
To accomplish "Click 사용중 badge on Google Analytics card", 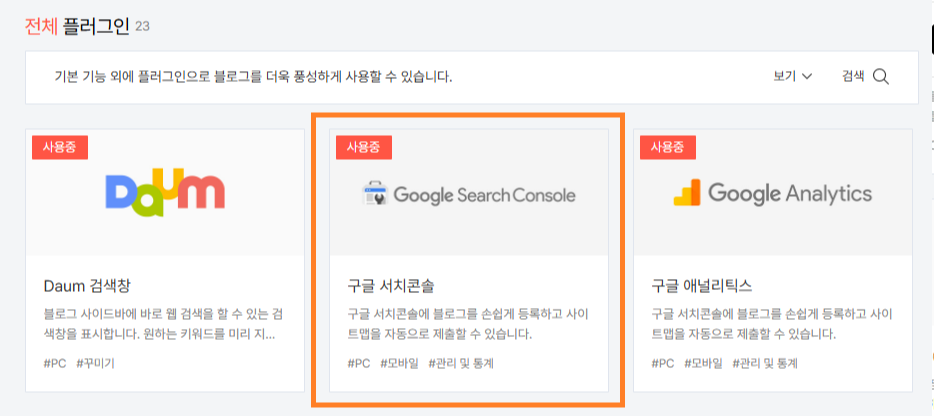I will 668,147.
